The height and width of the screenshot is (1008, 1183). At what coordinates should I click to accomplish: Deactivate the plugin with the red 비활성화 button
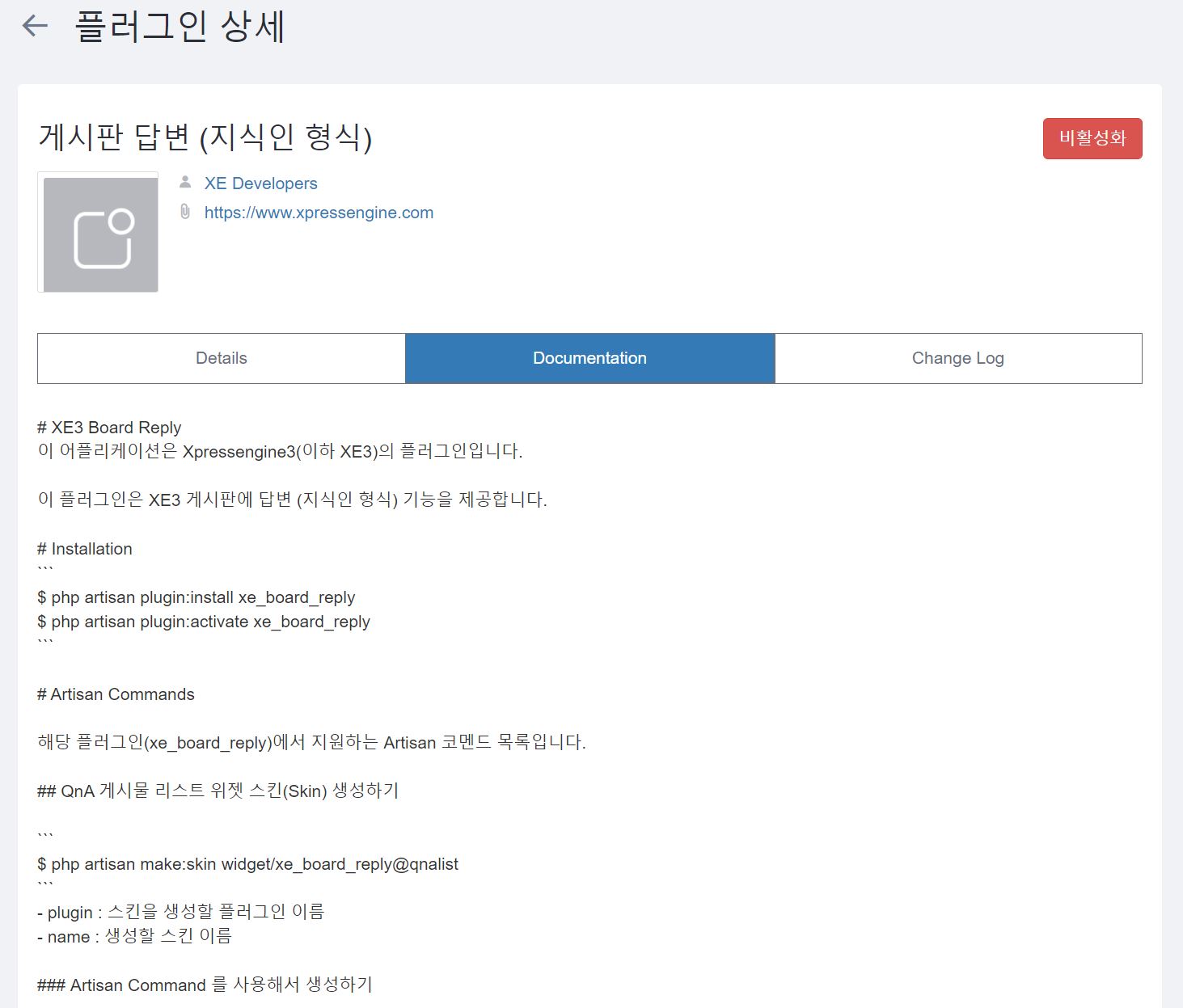[x=1092, y=138]
